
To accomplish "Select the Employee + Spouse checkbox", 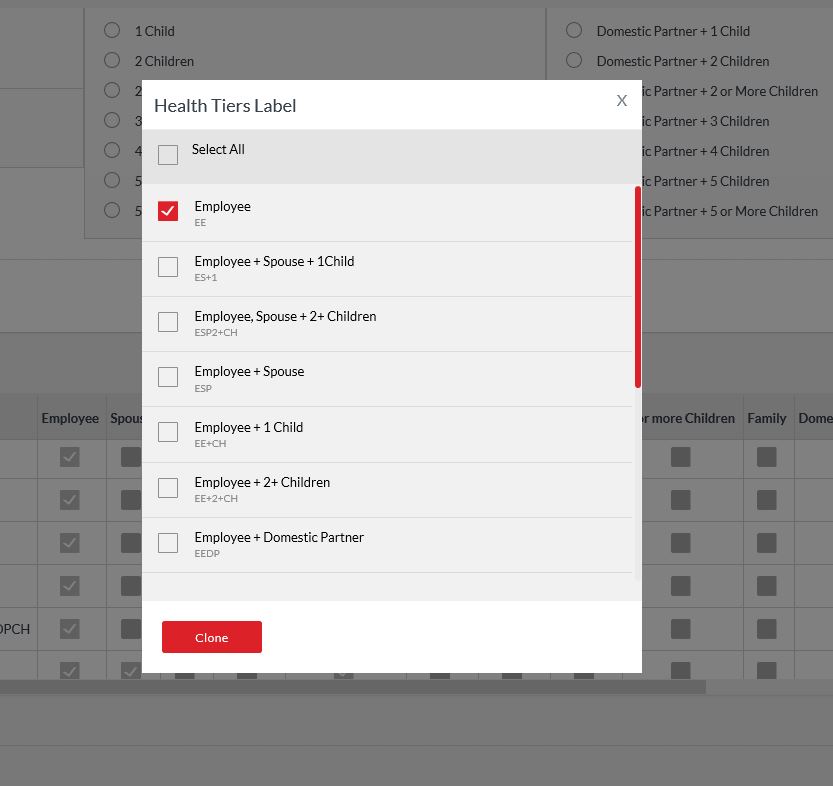I will pos(168,377).
